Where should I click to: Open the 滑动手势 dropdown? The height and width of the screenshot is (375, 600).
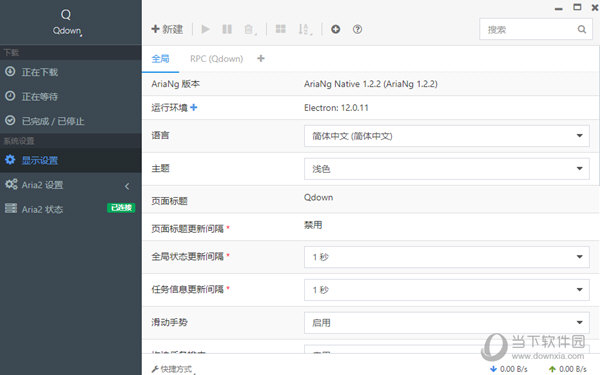[447, 323]
